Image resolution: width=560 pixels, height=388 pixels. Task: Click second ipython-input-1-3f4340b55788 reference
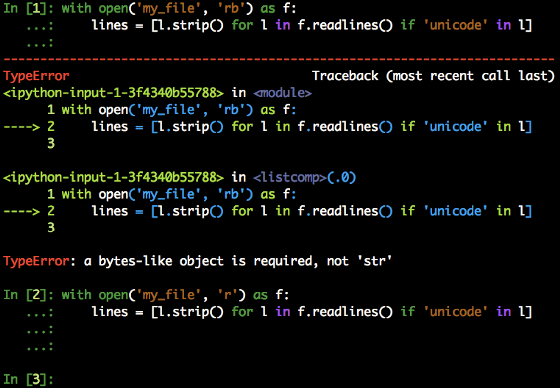[114, 177]
